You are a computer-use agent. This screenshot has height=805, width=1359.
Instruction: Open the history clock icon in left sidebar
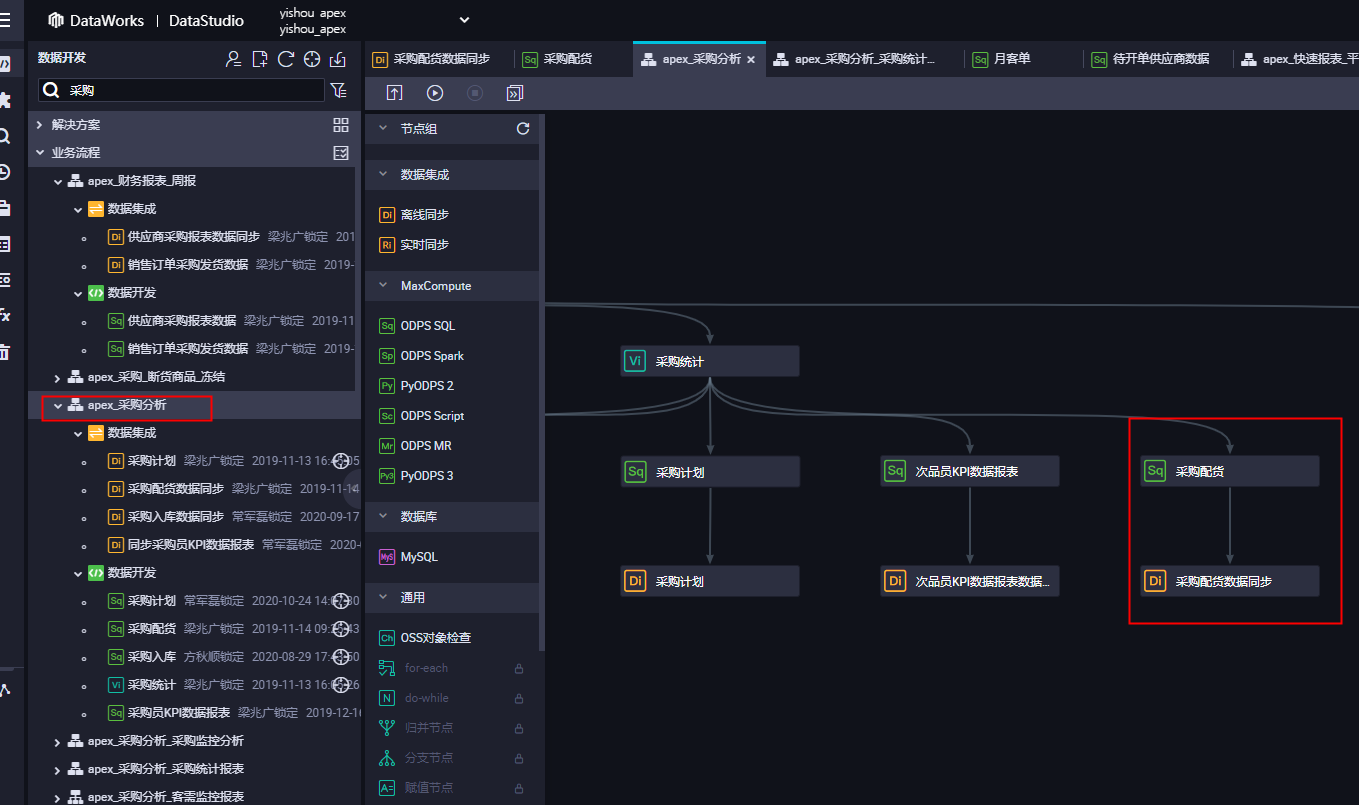tap(5, 172)
